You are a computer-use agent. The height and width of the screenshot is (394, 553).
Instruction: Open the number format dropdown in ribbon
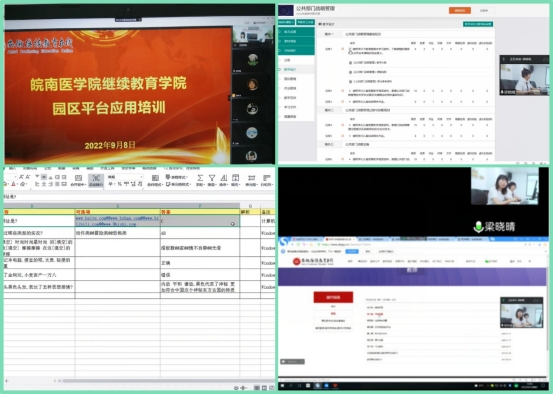tap(125, 177)
